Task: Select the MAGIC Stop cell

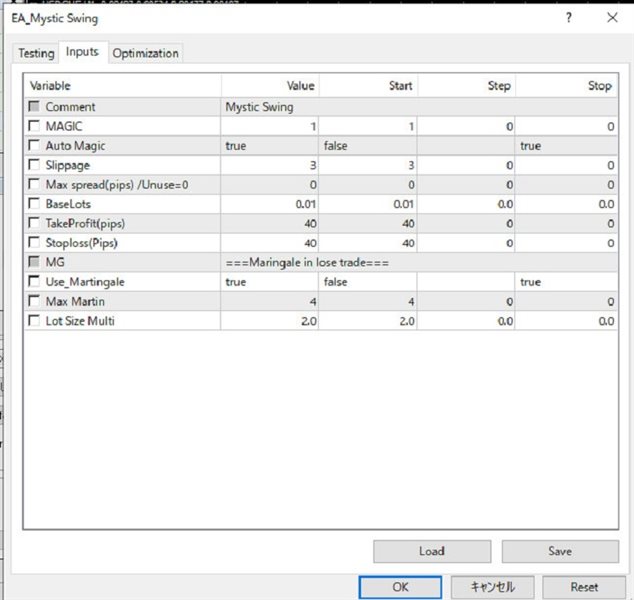Action: tap(566, 126)
